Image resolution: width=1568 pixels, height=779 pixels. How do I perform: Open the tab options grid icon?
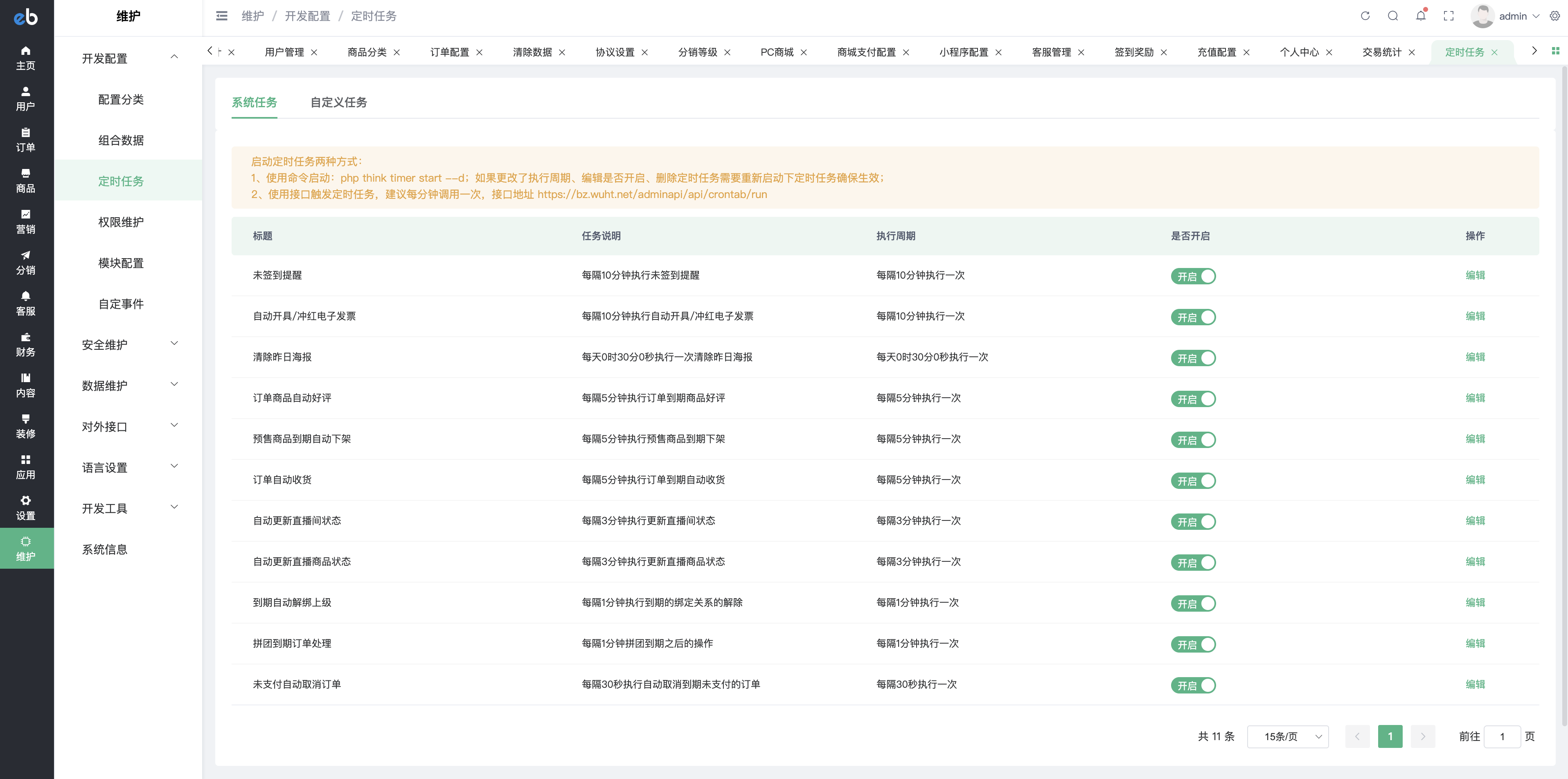[x=1555, y=51]
